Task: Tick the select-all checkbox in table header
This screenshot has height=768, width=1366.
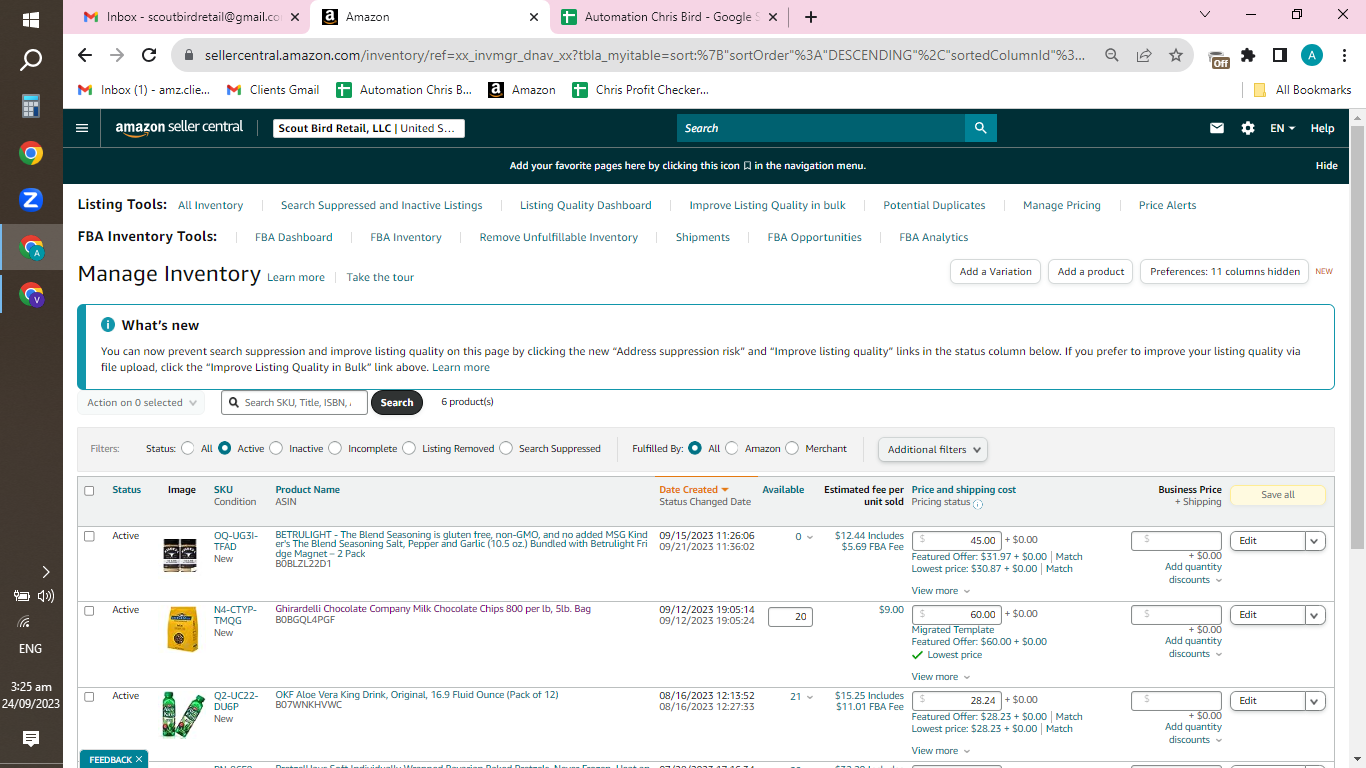Action: pyautogui.click(x=89, y=491)
